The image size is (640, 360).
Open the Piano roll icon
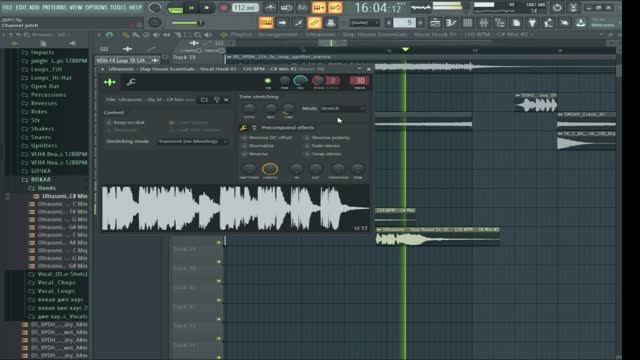tap(451, 23)
